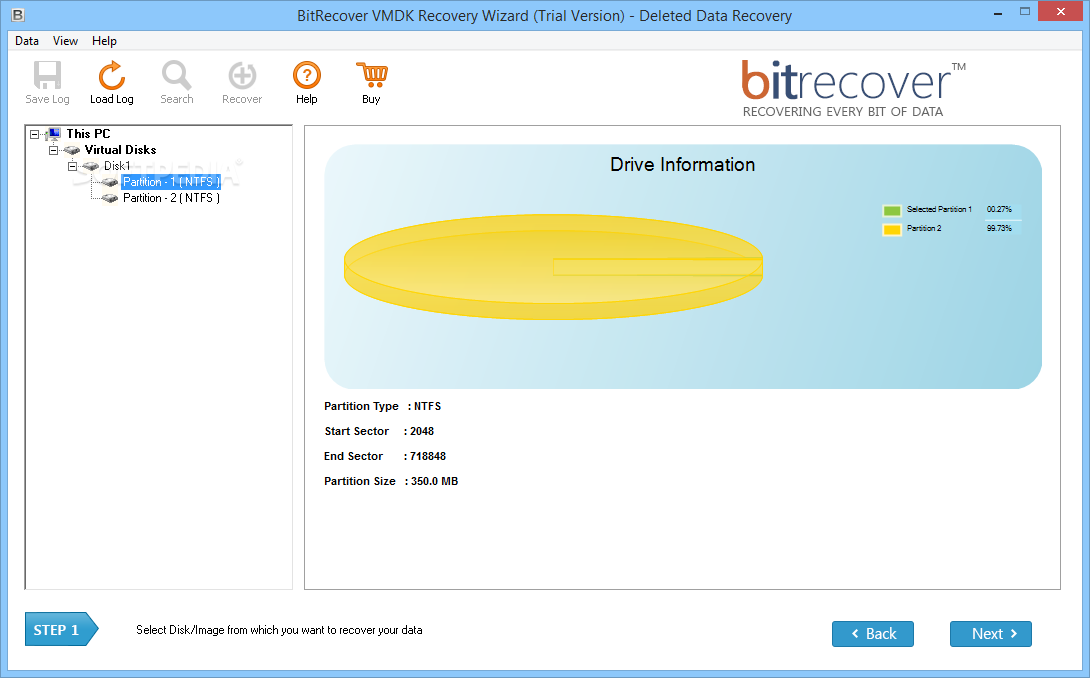Click the Disk1 drive icon
The image size is (1090, 678).
(90, 166)
